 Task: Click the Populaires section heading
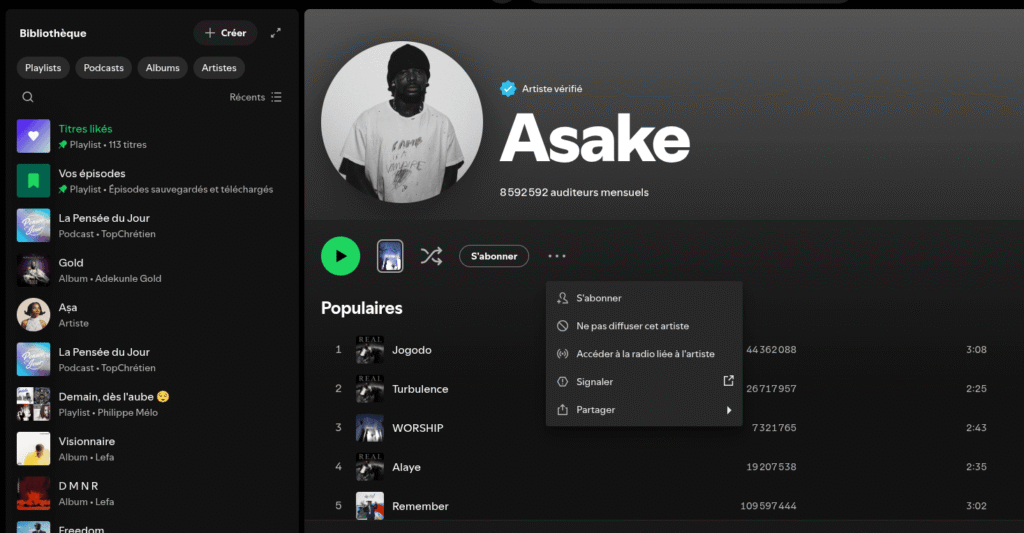[x=362, y=308]
